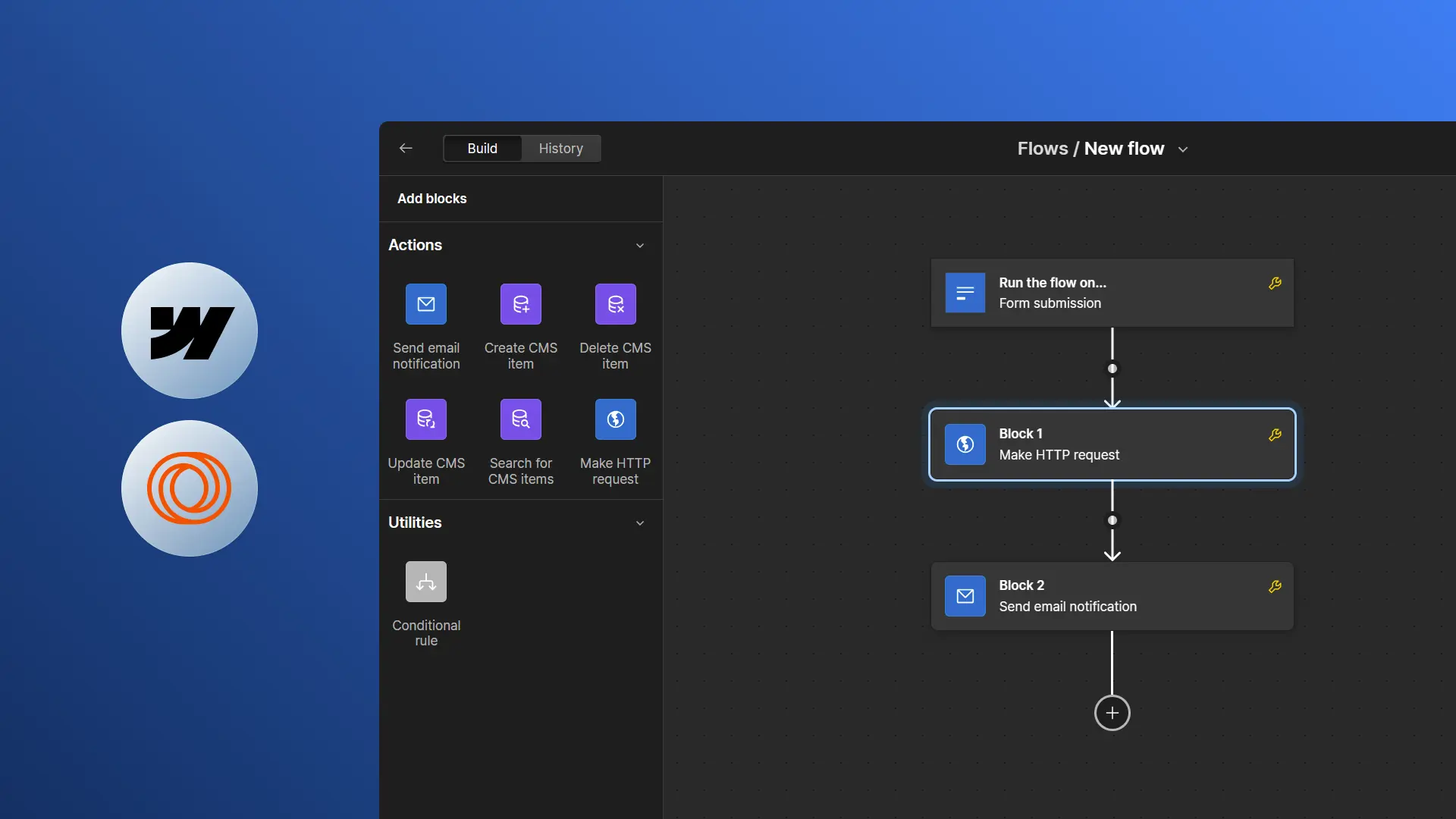Insert a block at the connector dot above Block 2
Viewport: 1456px width, 819px height.
click(x=1112, y=520)
